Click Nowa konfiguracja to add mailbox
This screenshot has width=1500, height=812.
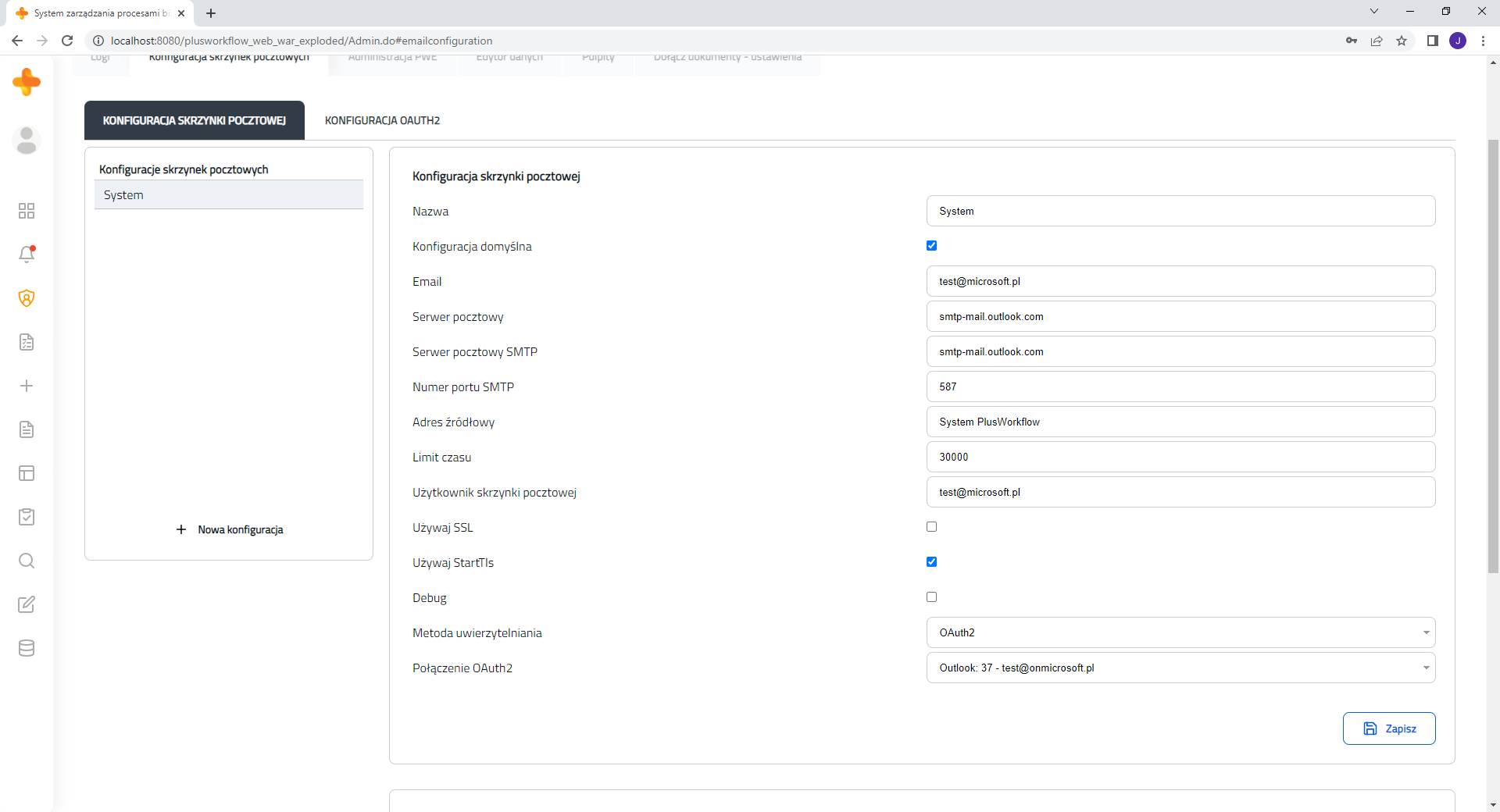click(x=230, y=529)
